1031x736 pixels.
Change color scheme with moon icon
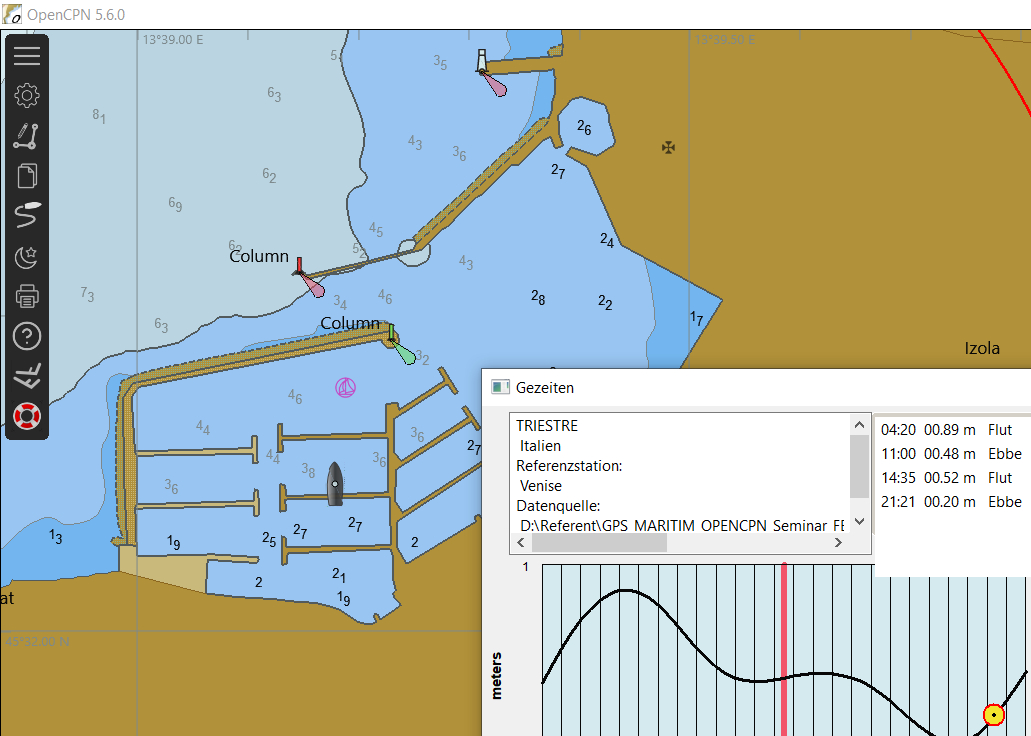27,257
